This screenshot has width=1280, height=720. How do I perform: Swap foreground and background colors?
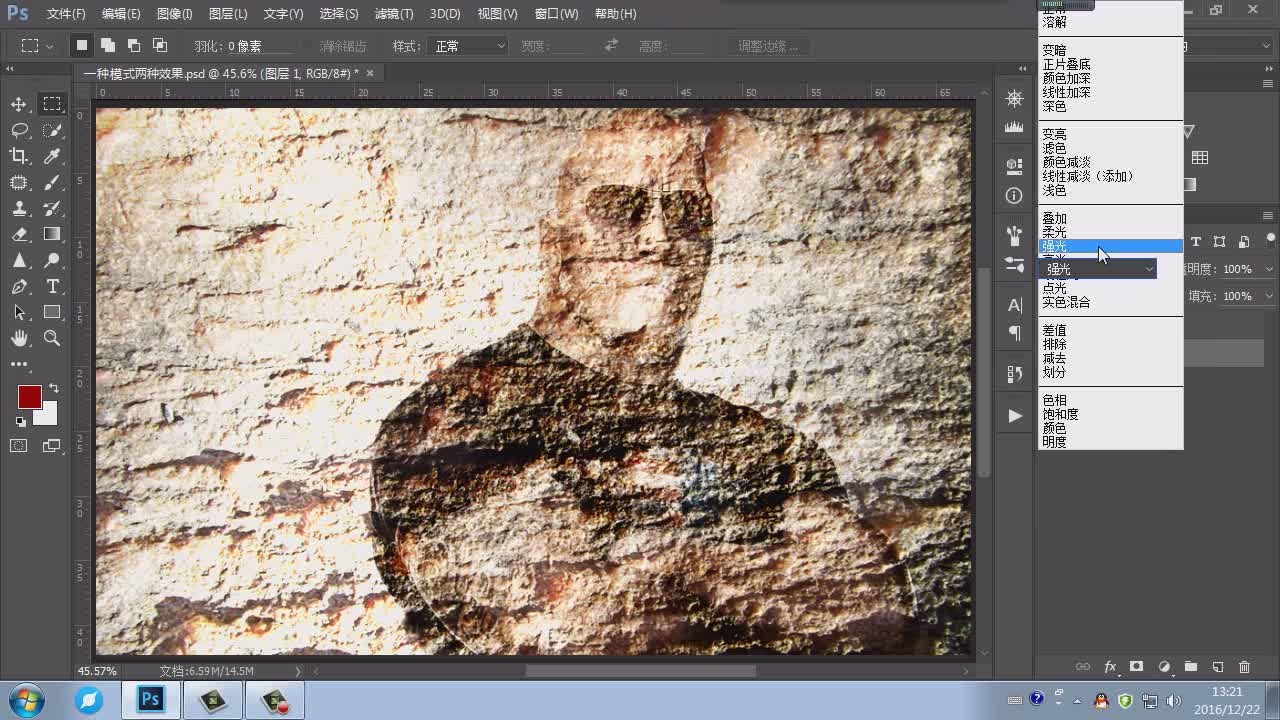tap(54, 388)
